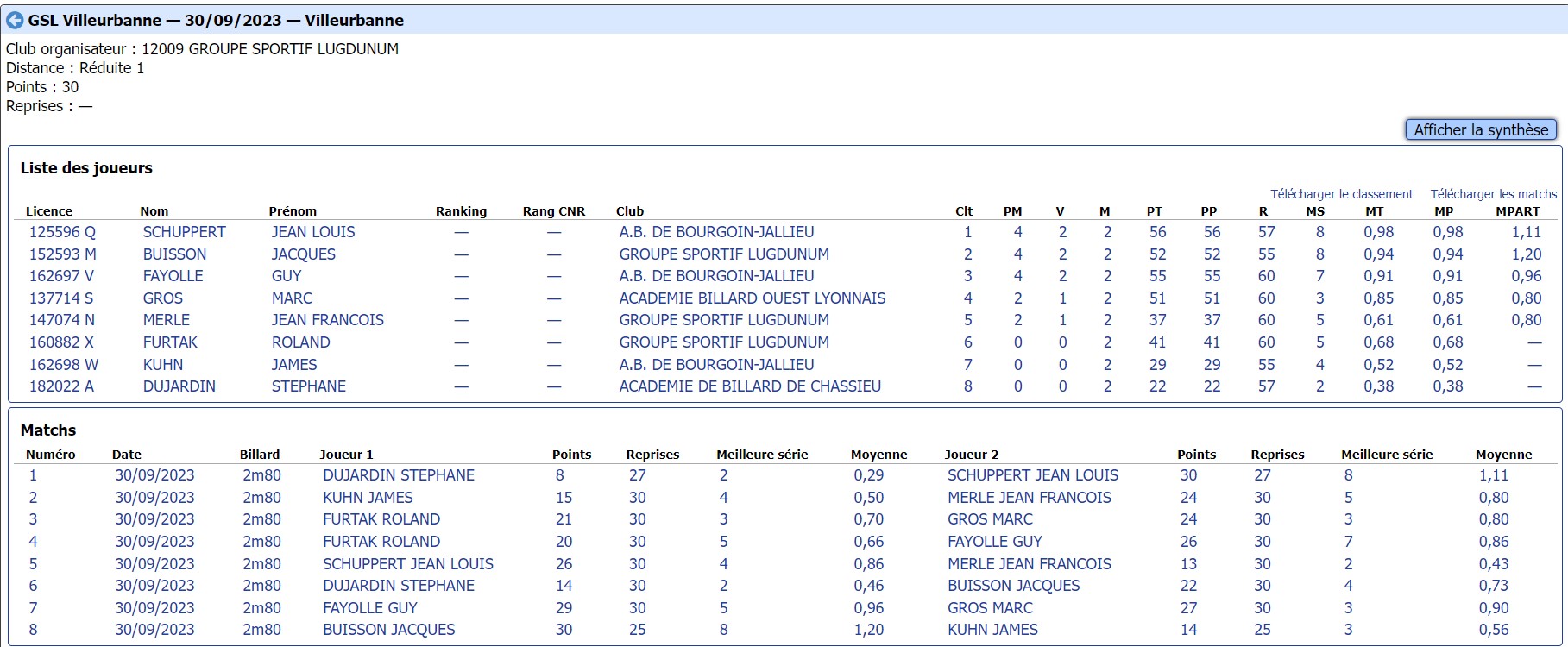Click the Licence column header
This screenshot has width=1568, height=647.
[49, 211]
